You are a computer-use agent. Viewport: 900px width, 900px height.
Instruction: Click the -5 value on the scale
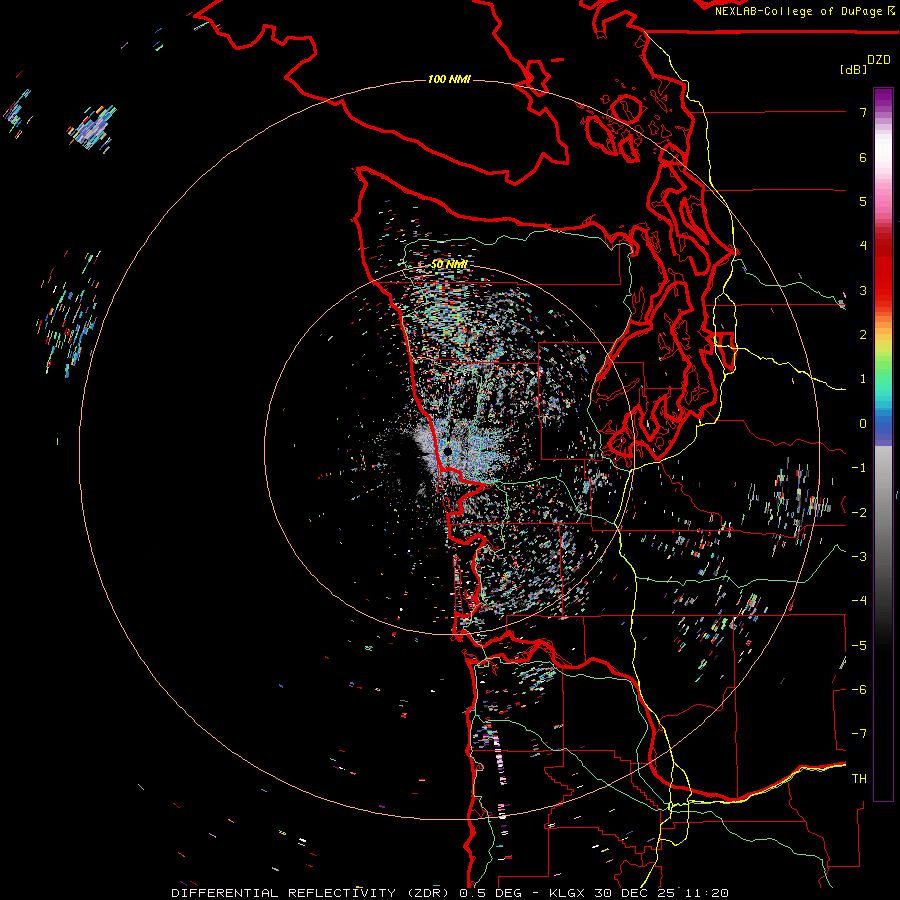click(x=859, y=646)
